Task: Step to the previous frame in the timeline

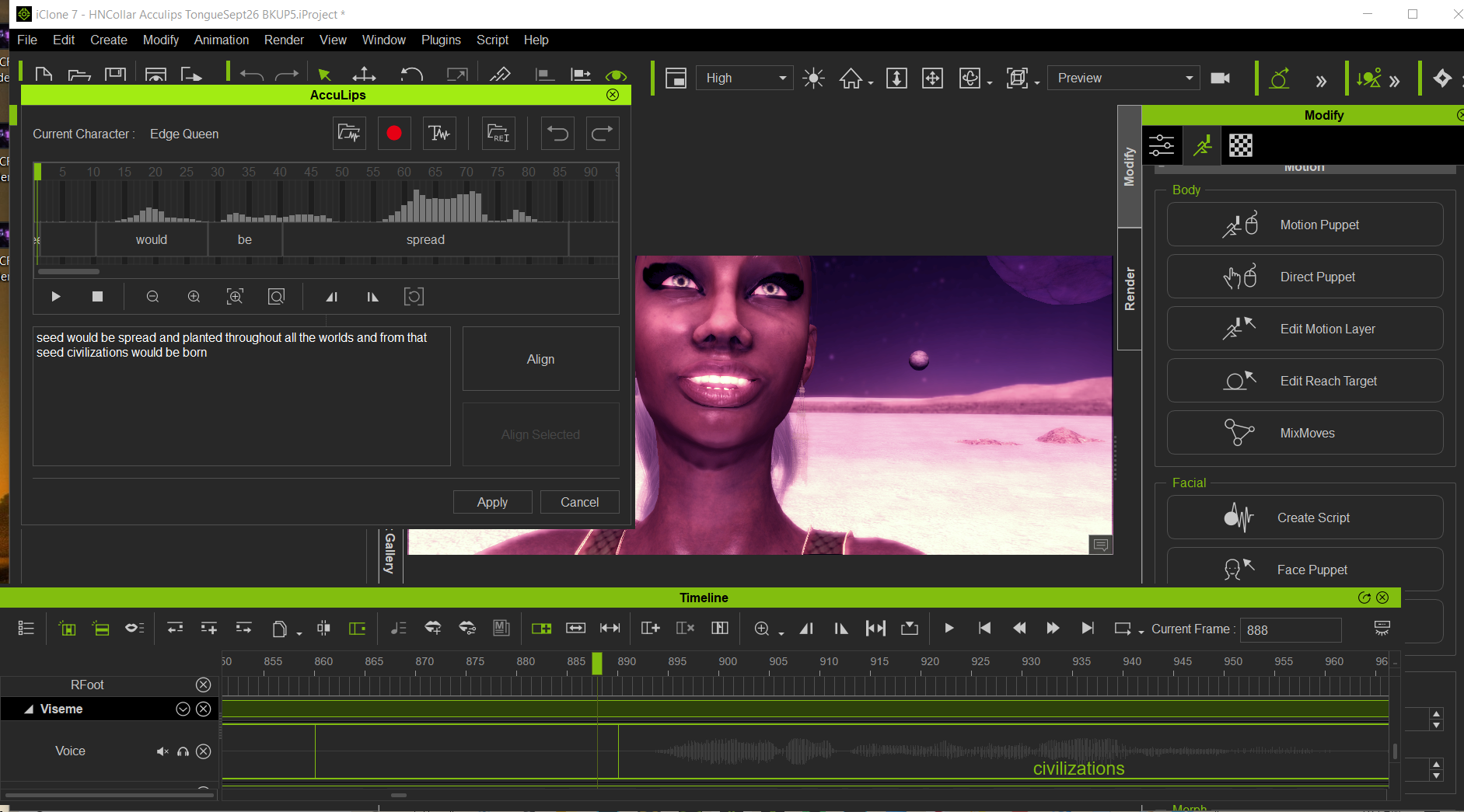Action: [x=1019, y=628]
